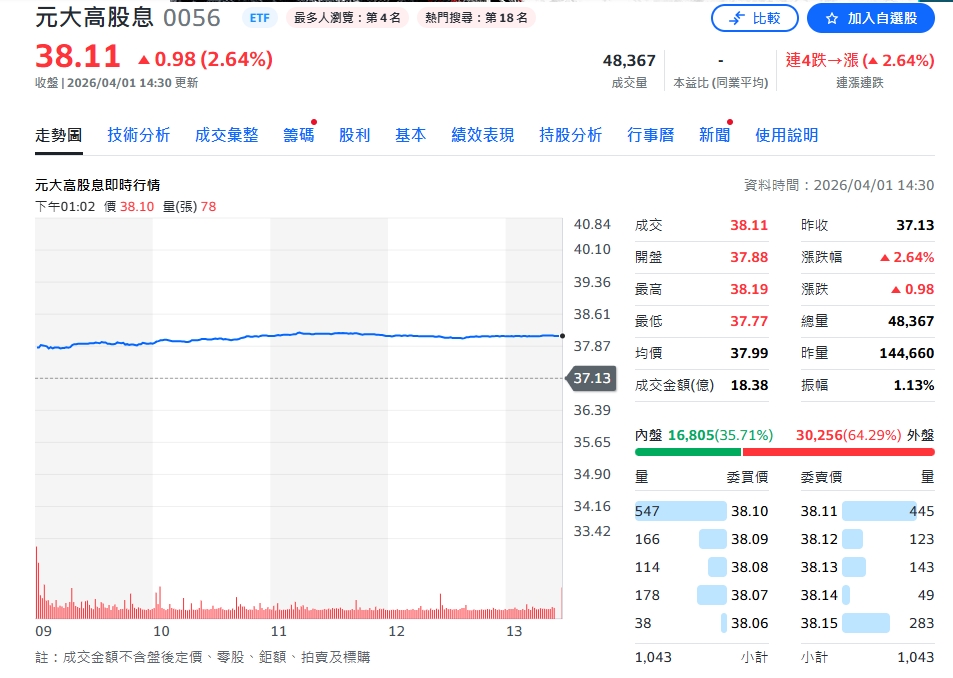Switch to the 技術分析 tab
953x678 pixels.
pyautogui.click(x=139, y=134)
